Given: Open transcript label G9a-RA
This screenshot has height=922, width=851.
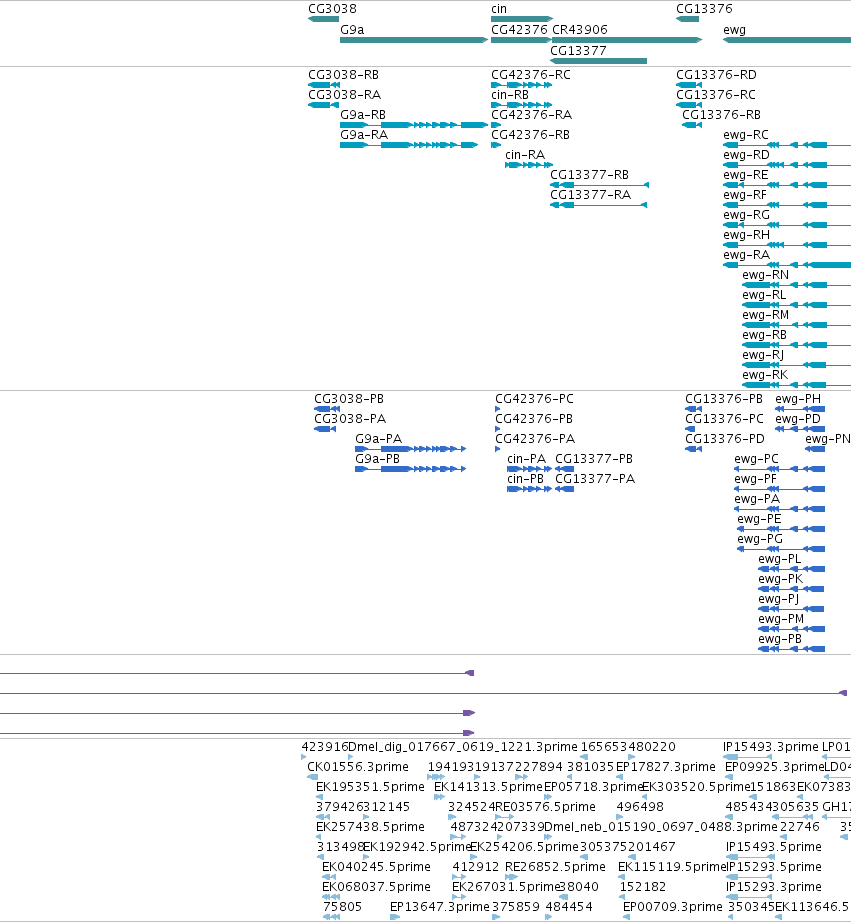Looking at the screenshot, I should coord(364,135).
